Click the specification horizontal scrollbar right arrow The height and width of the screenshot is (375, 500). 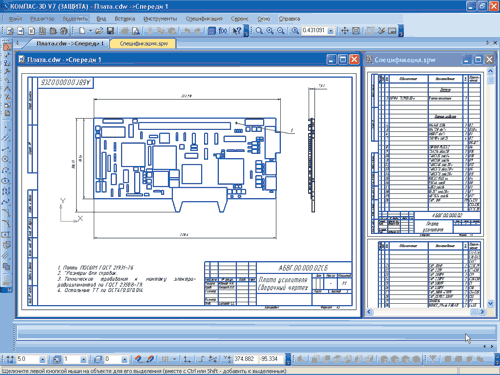(x=482, y=312)
